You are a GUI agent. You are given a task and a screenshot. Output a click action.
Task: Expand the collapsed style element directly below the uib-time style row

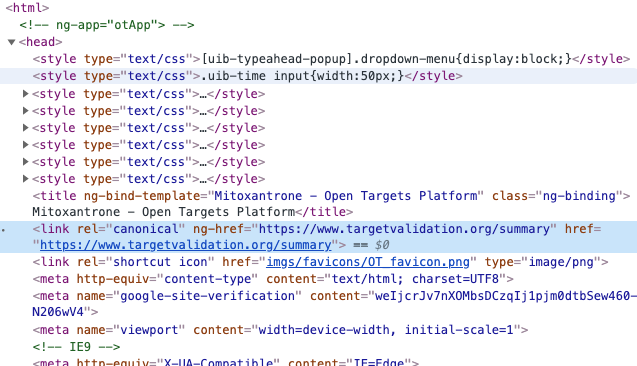click(25, 94)
